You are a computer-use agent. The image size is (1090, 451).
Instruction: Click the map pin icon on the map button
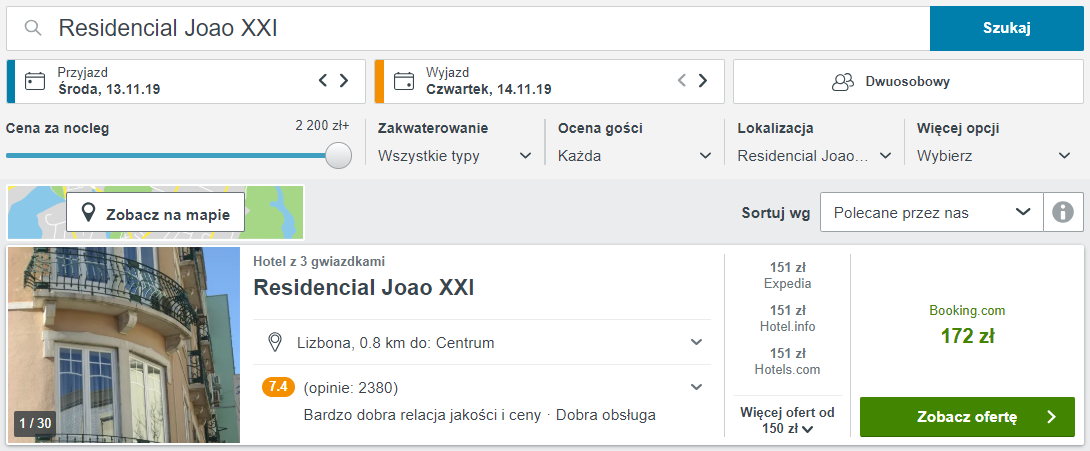click(88, 213)
